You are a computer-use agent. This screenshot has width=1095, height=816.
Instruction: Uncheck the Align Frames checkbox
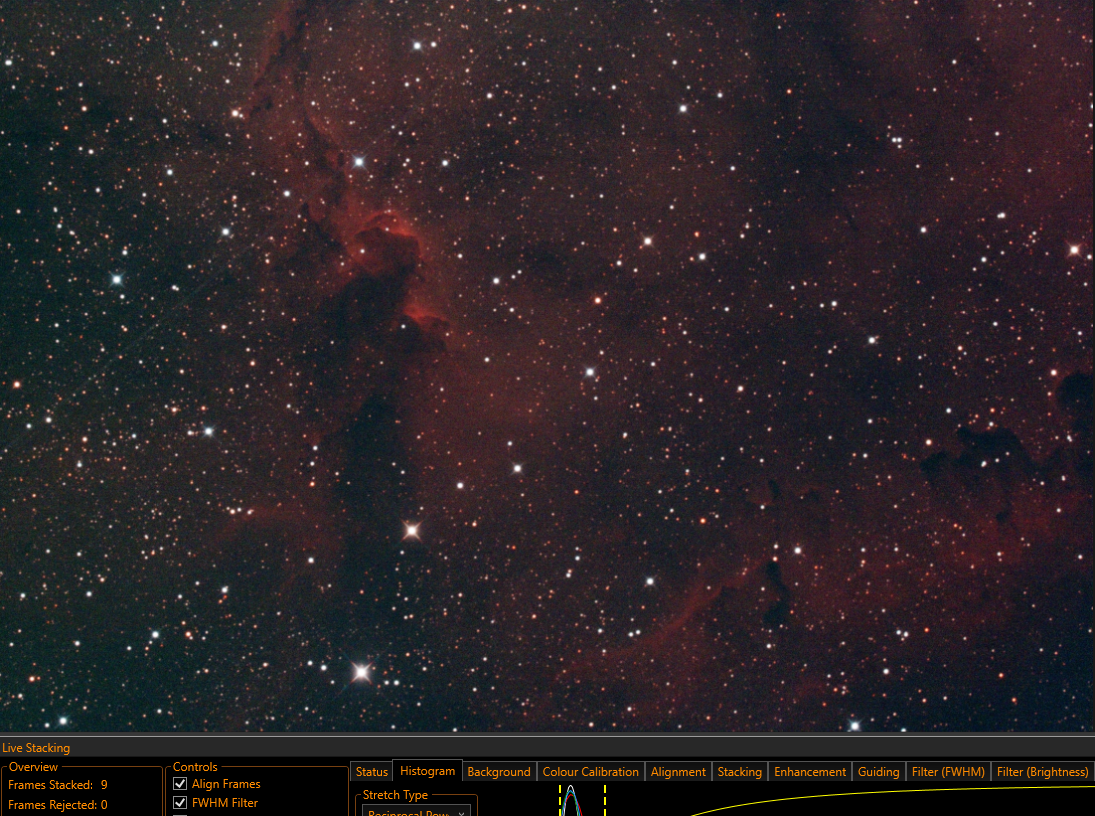click(x=180, y=784)
